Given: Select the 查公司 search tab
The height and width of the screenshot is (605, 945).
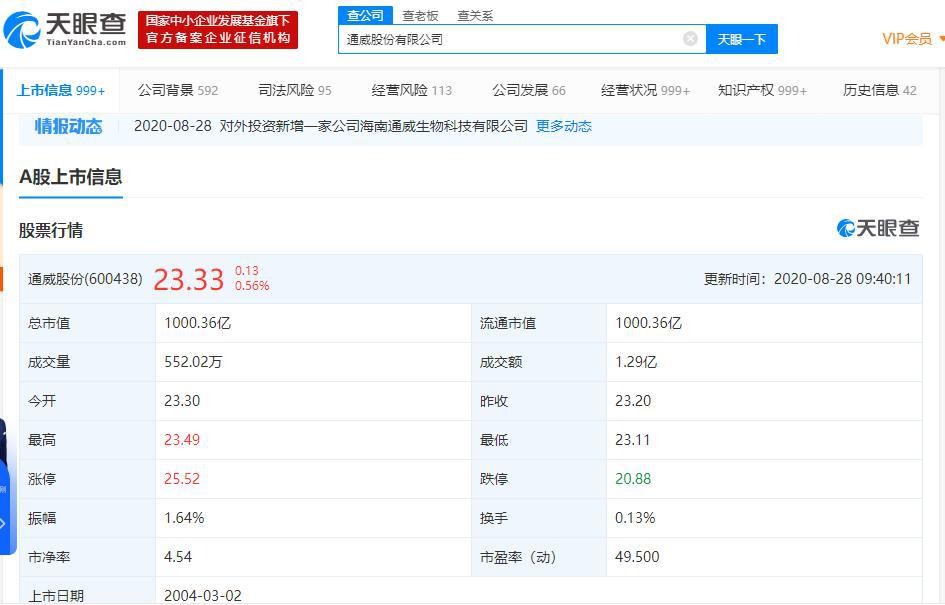Looking at the screenshot, I should click(365, 16).
